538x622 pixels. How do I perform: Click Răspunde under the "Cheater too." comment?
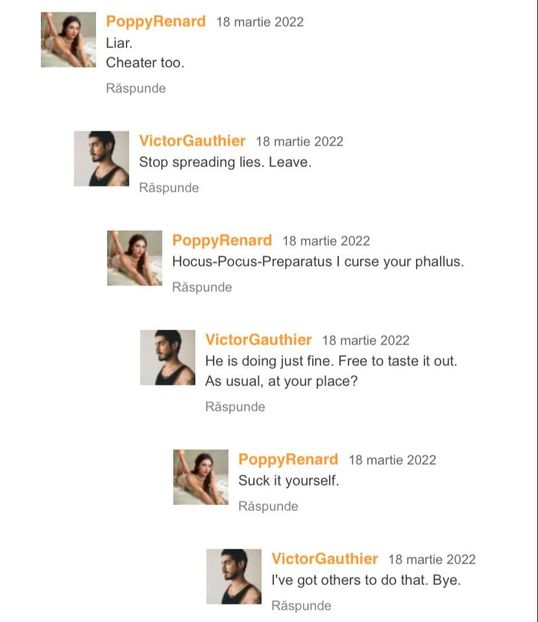136,88
